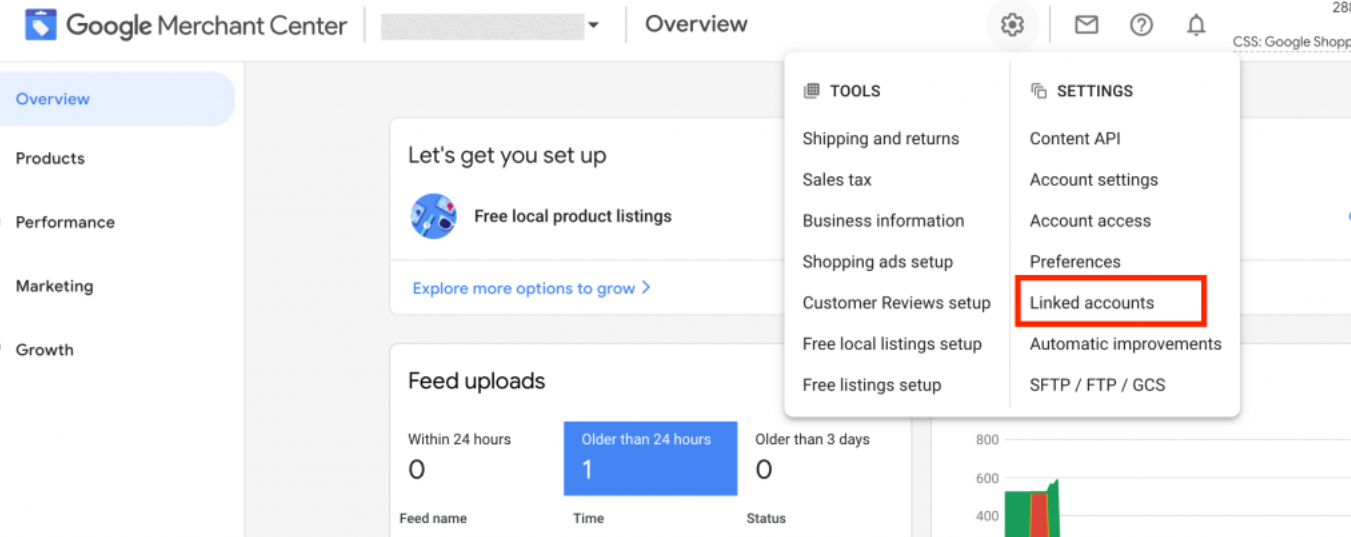The image size is (1351, 537).
Task: Open Linked accounts in Settings
Action: pos(1092,303)
